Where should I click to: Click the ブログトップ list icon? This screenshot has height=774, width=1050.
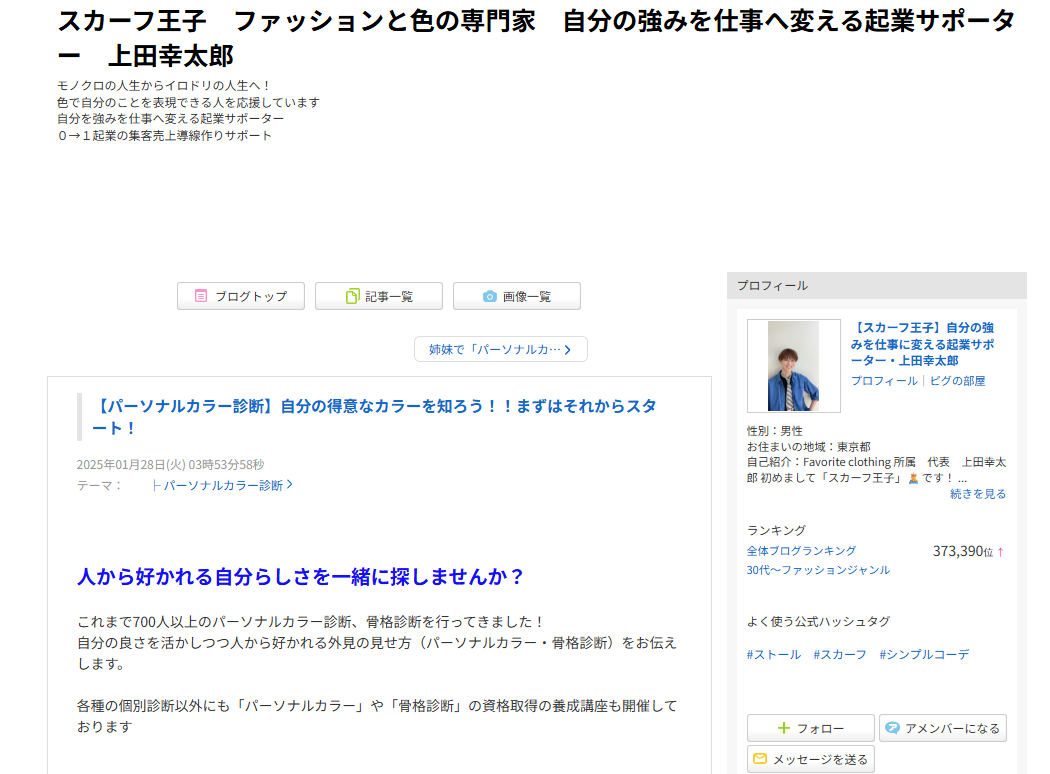point(201,296)
